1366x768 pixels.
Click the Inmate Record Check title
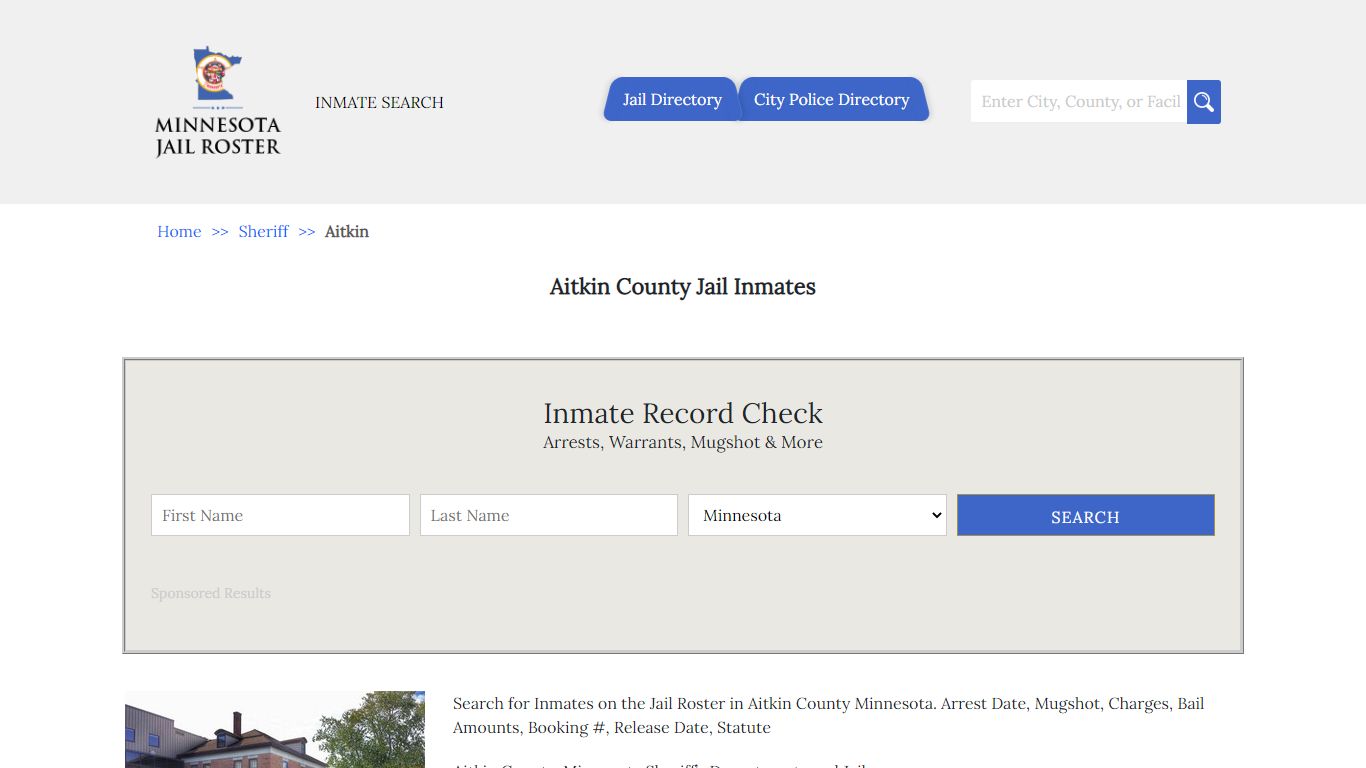tap(683, 413)
